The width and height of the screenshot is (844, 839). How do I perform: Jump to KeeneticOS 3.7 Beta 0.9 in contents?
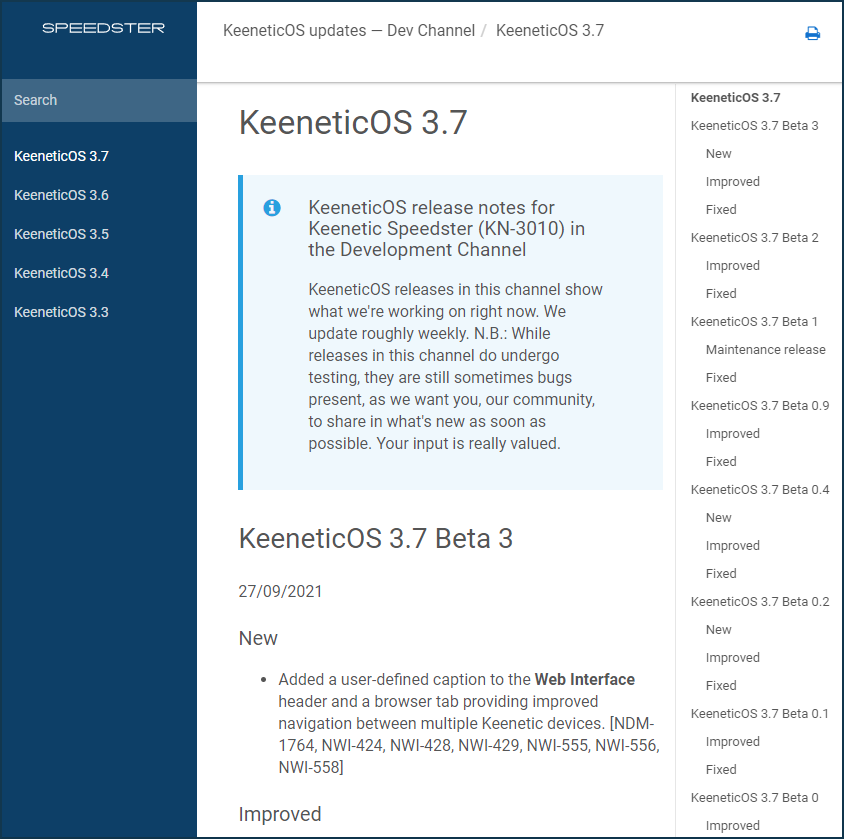[759, 405]
